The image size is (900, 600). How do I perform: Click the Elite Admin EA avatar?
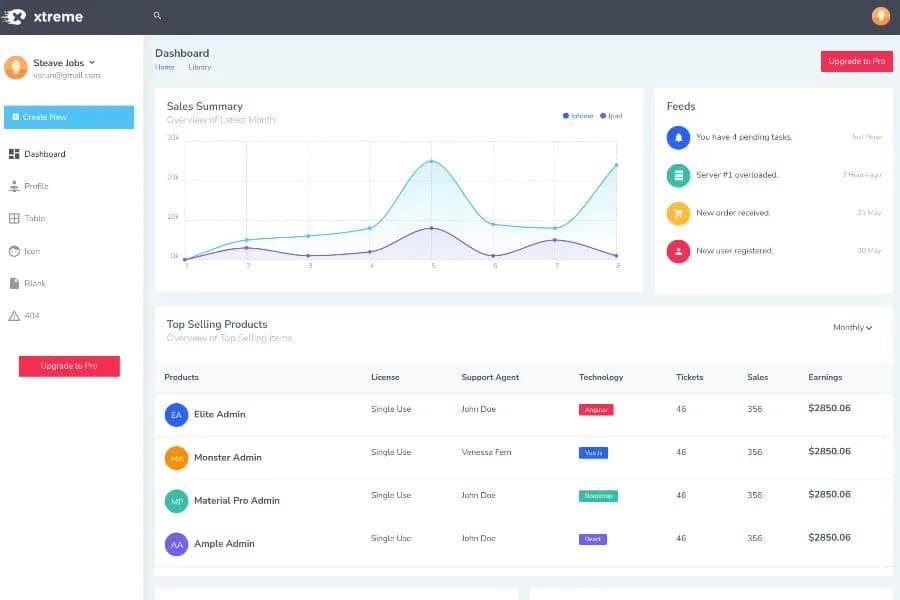pos(176,414)
